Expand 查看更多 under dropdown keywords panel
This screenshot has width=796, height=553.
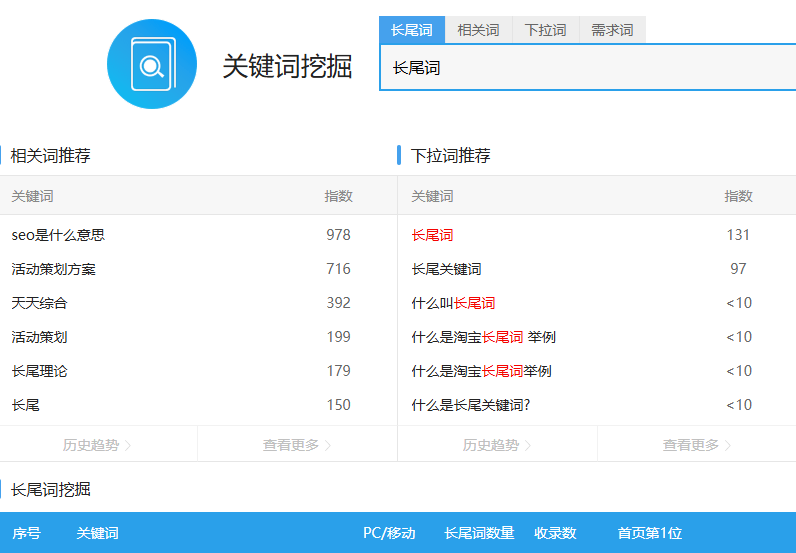697,445
